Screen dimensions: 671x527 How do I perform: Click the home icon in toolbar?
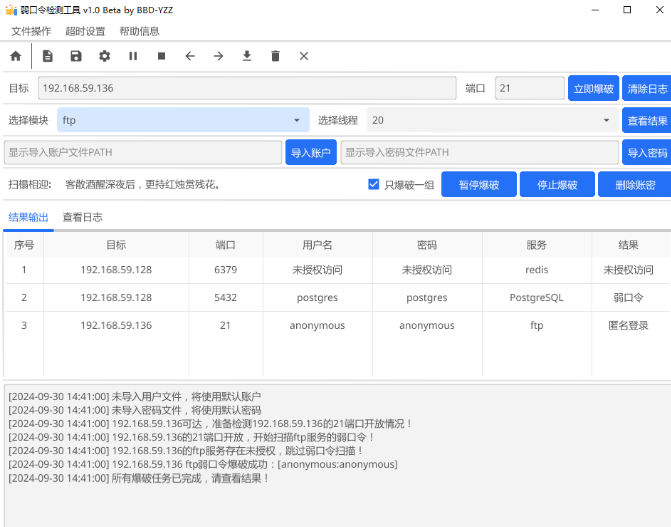(x=16, y=56)
